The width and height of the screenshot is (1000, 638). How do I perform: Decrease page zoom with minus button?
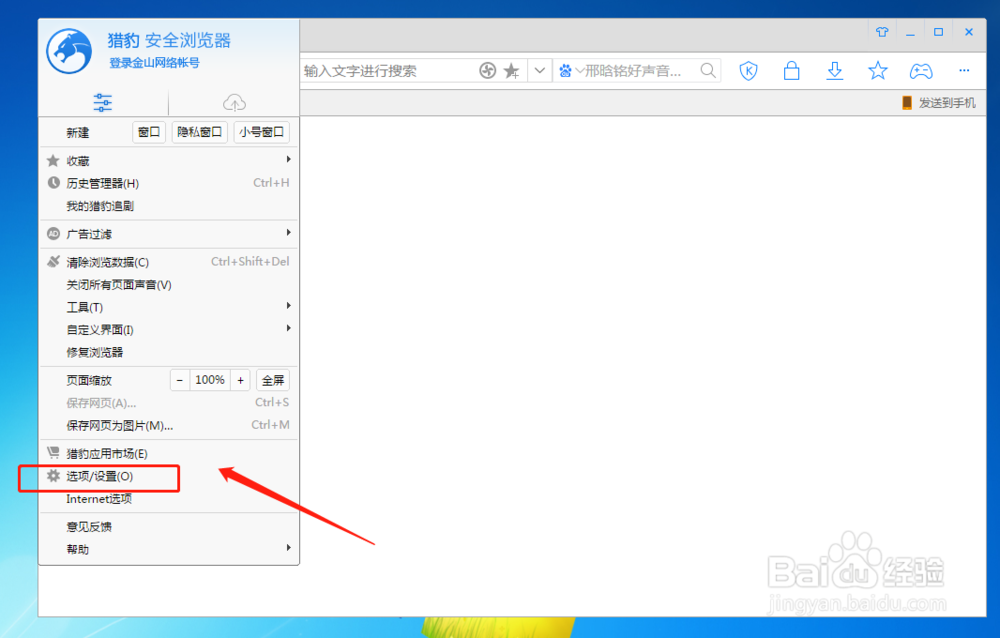pyautogui.click(x=179, y=379)
